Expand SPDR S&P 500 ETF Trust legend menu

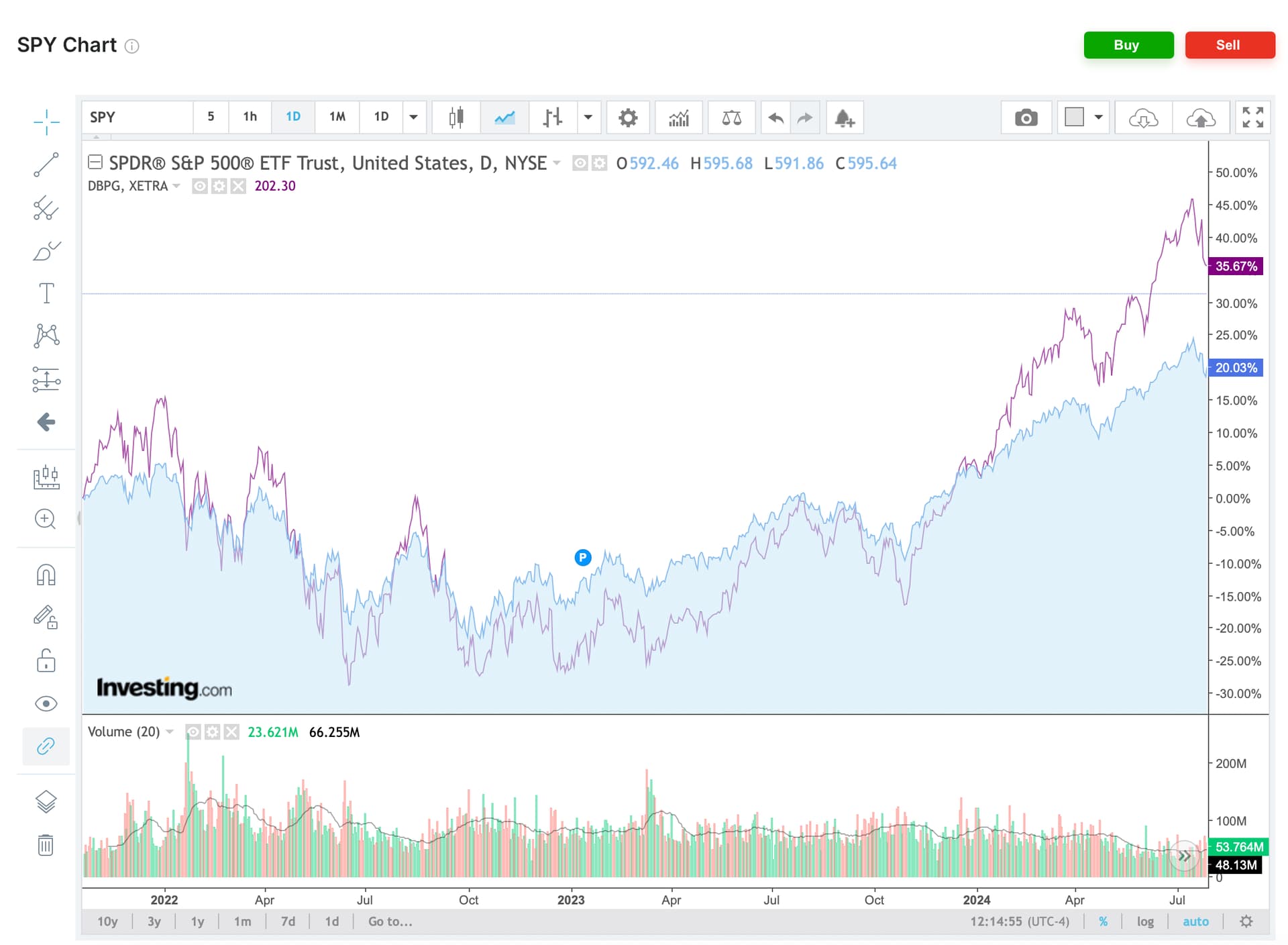coord(556,163)
